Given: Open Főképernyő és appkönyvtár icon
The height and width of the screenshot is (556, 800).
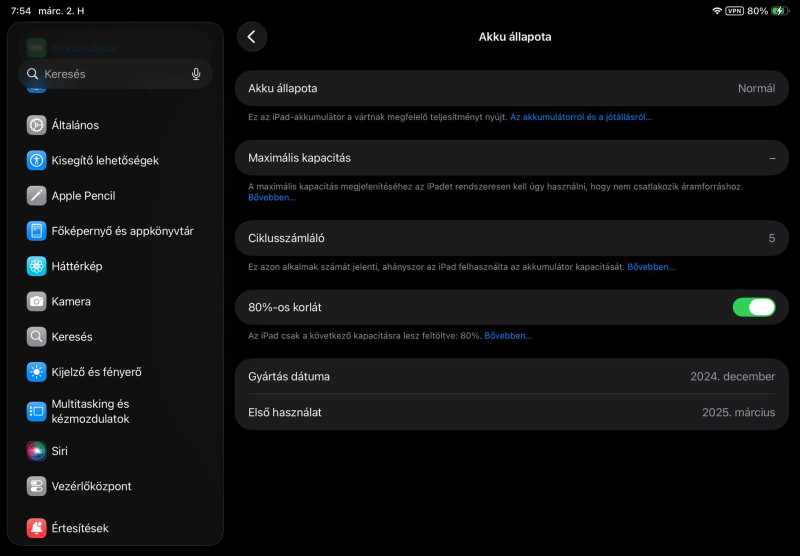Looking at the screenshot, I should point(37,231).
